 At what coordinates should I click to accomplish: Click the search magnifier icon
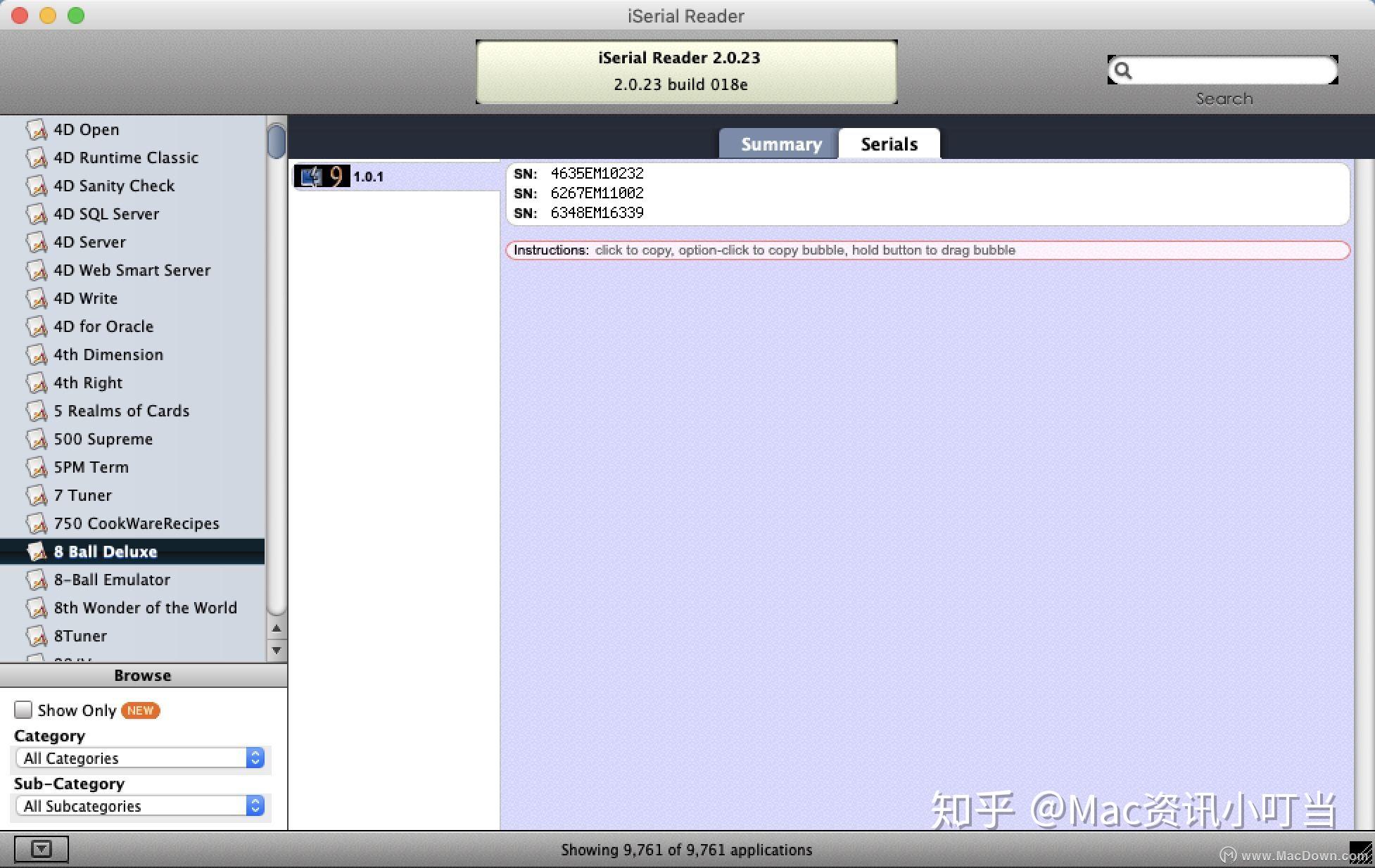point(1124,70)
